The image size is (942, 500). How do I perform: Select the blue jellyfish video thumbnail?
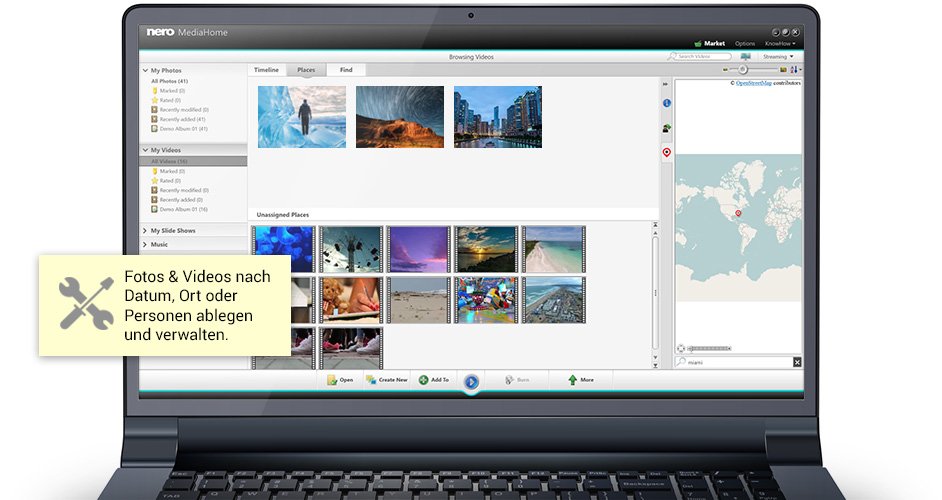284,249
